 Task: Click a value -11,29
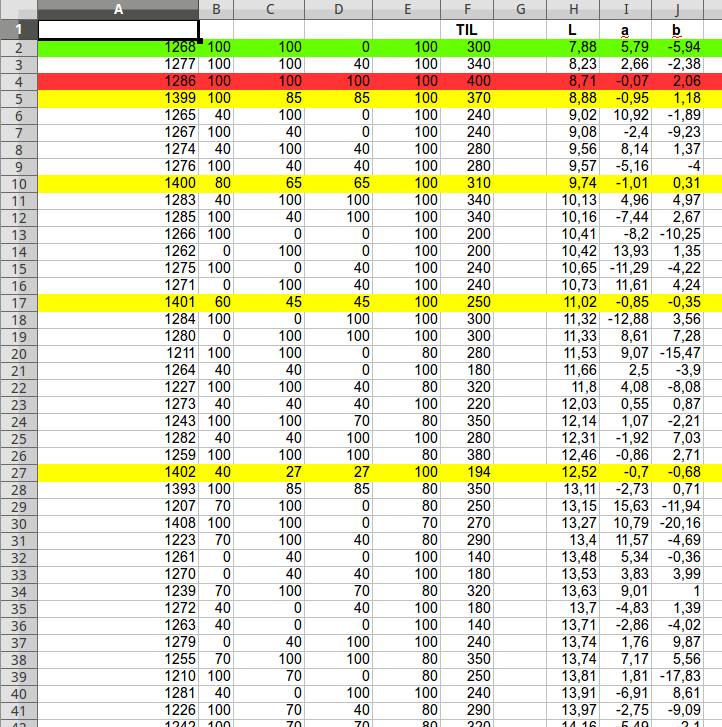(x=626, y=268)
